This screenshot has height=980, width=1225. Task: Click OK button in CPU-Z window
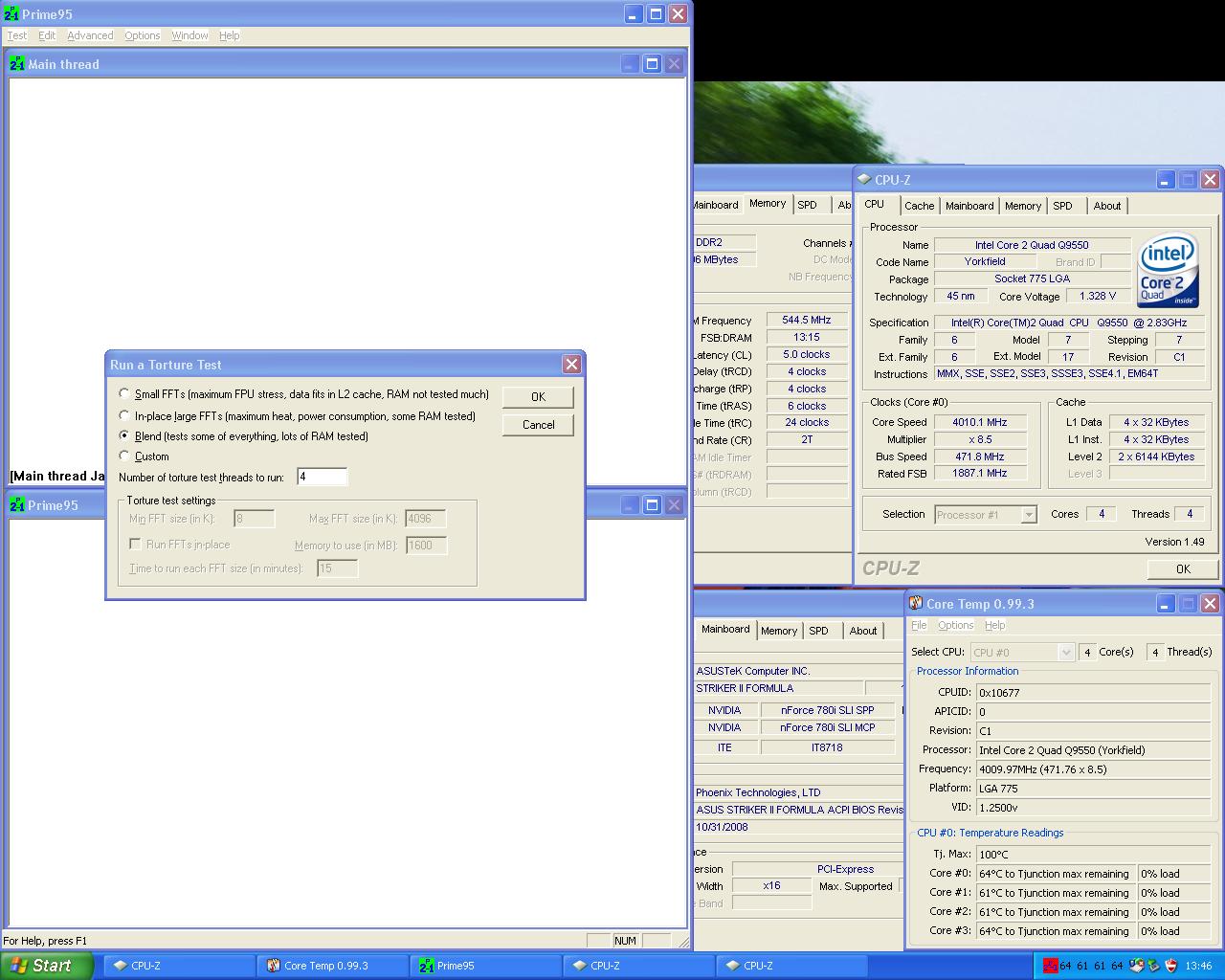[x=1183, y=568]
